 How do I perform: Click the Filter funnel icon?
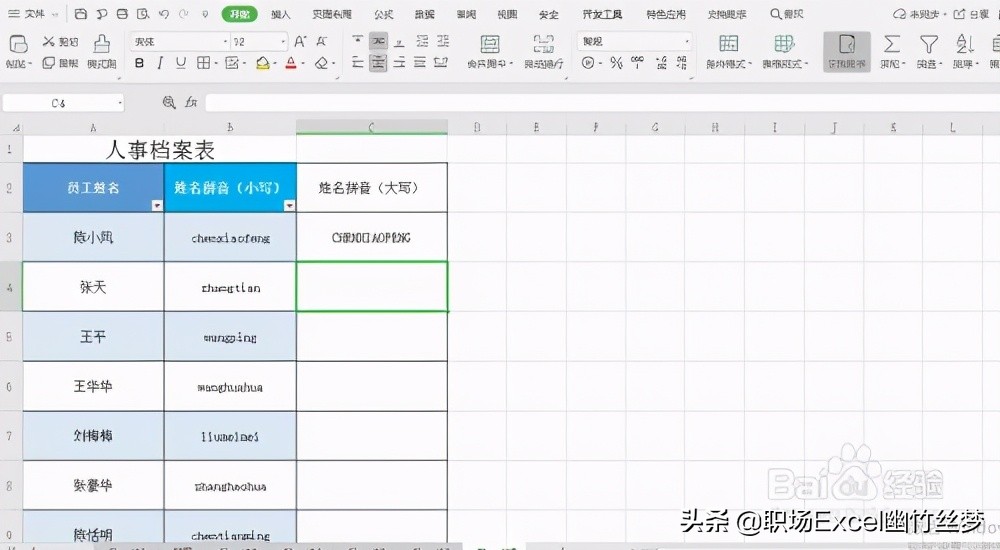click(929, 44)
